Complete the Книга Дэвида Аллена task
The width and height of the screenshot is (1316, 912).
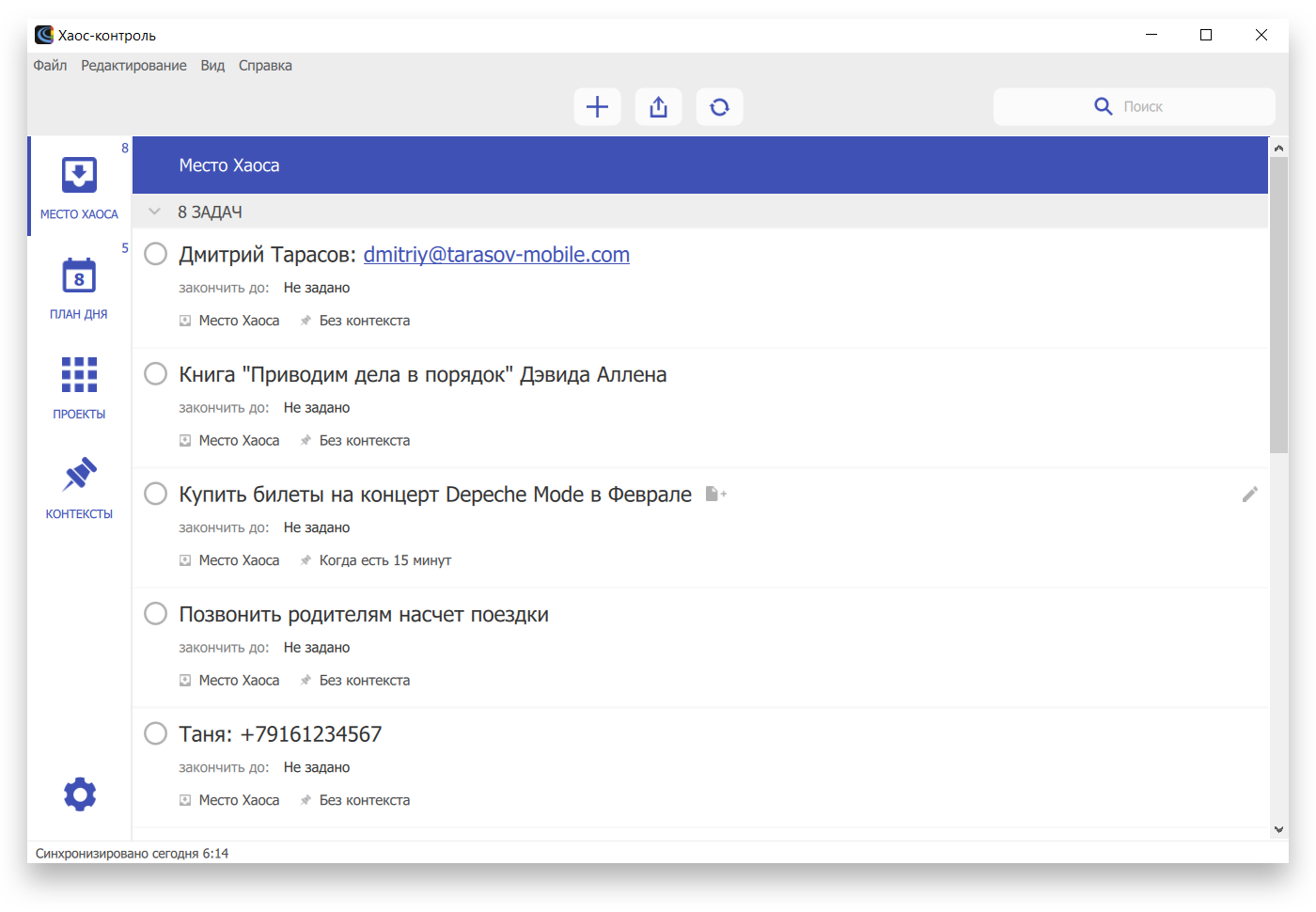click(156, 374)
